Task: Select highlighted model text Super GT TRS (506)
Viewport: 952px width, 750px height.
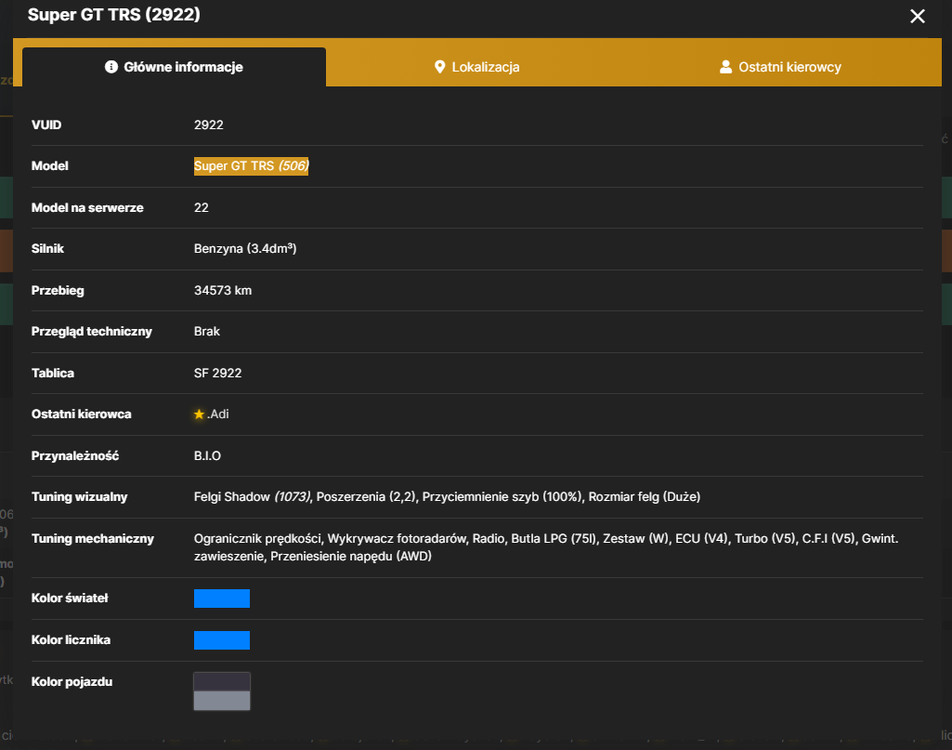Action: click(251, 166)
